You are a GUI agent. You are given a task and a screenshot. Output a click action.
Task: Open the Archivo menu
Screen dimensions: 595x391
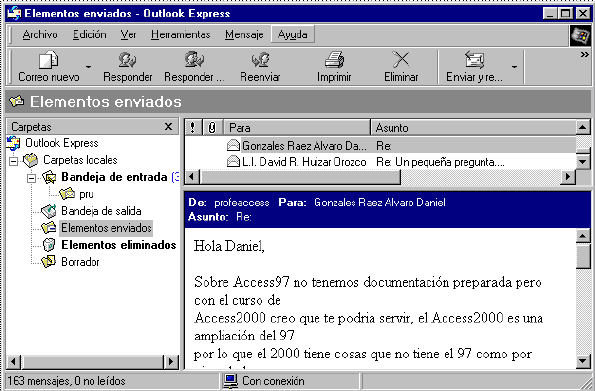click(40, 35)
